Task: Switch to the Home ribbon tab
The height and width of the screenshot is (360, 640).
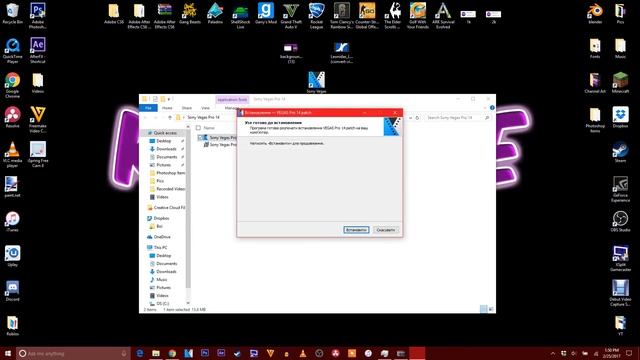Action: (167, 108)
